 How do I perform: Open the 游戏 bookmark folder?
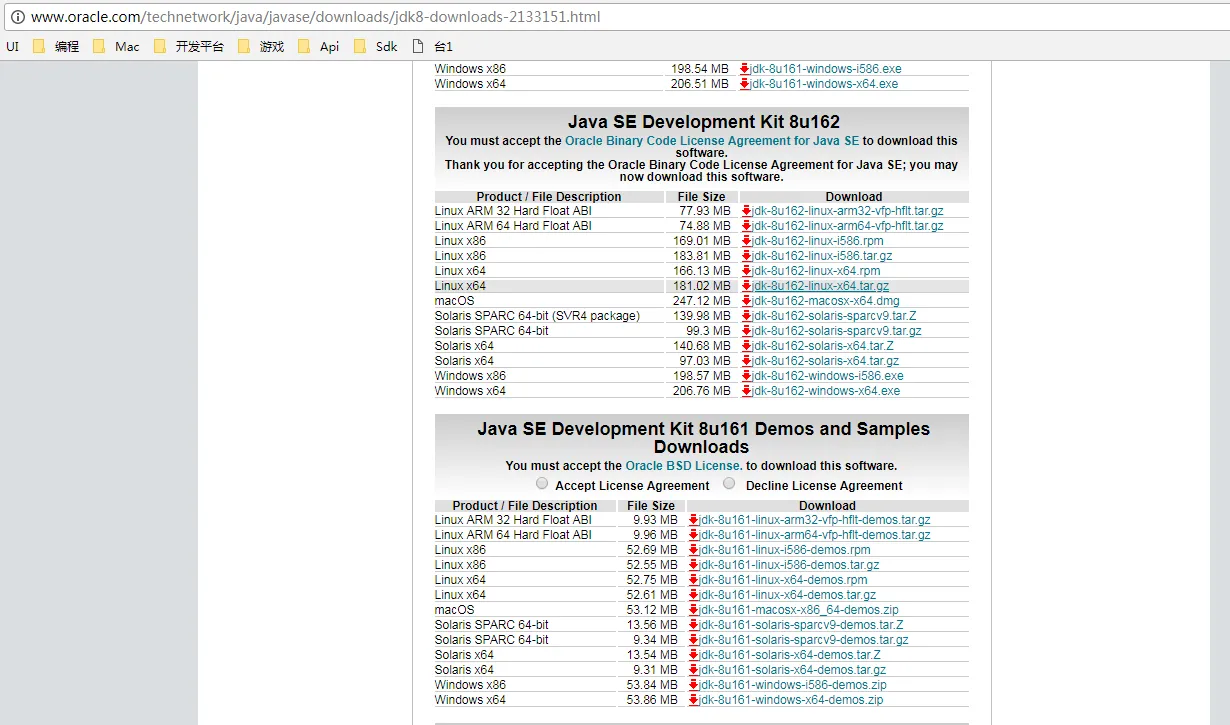coord(261,46)
